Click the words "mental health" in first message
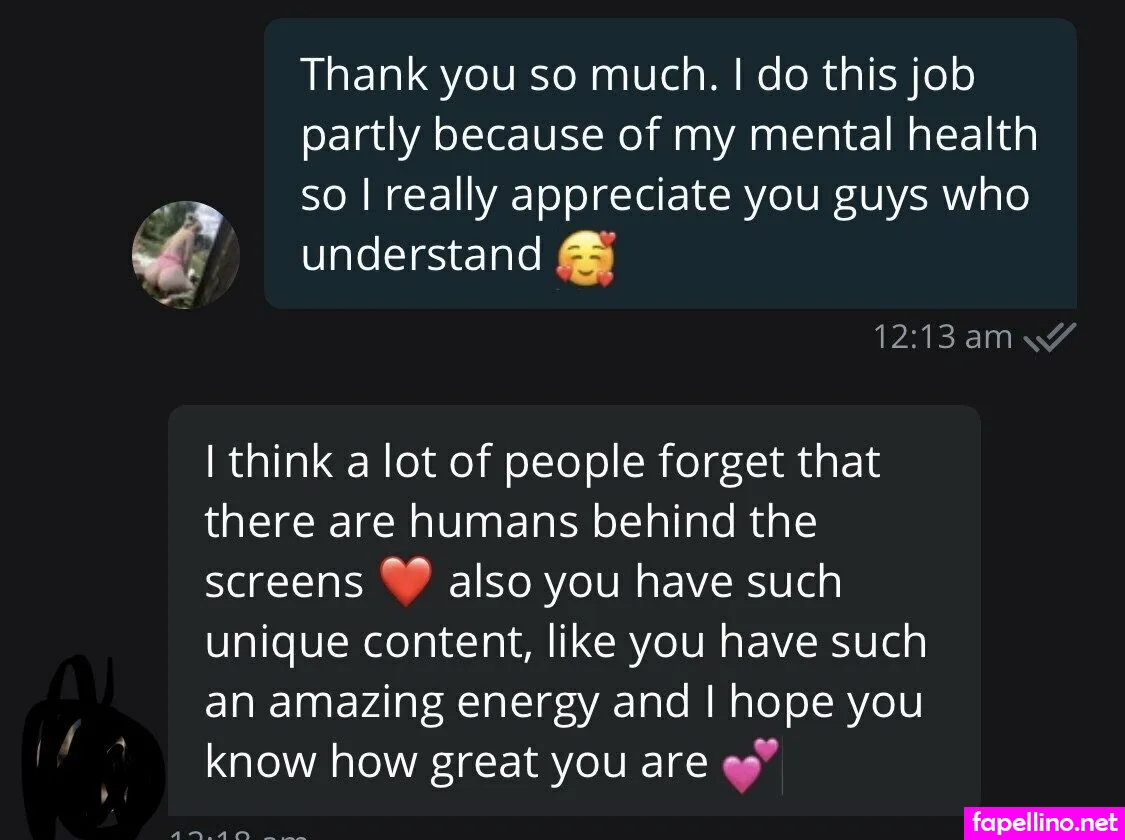Viewport: 1125px width, 840px height. 893,134
